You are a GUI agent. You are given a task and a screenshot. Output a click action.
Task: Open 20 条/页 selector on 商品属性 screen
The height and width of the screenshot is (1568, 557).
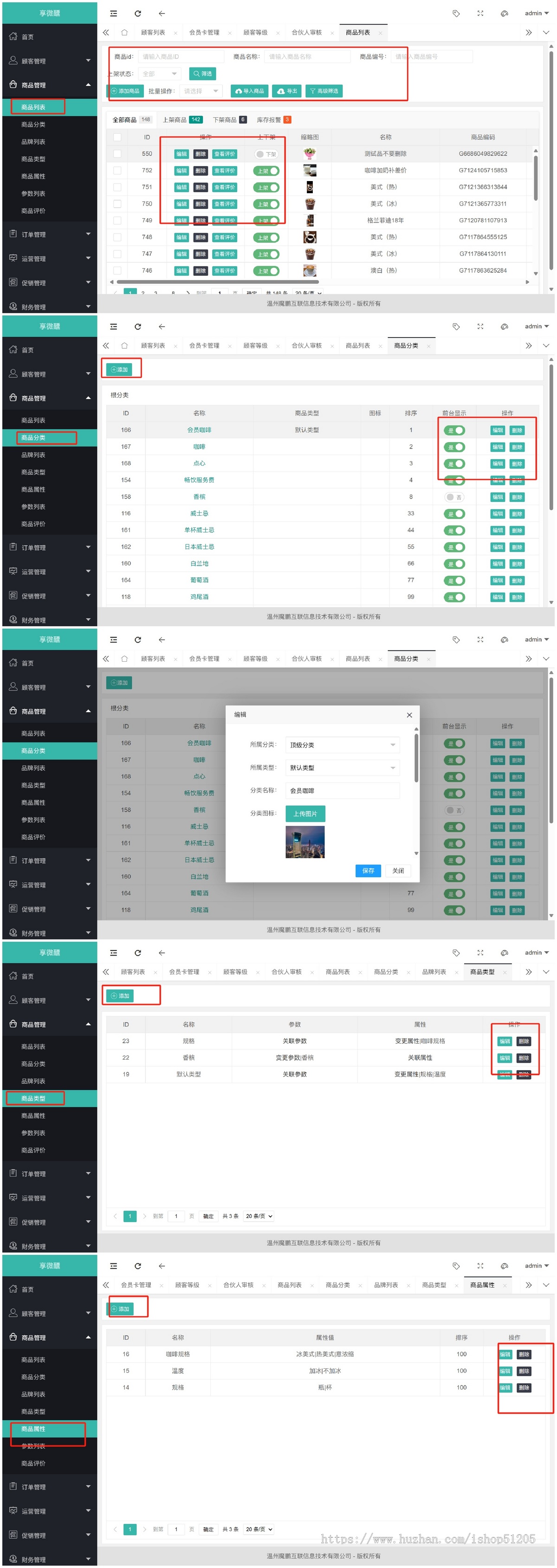[x=259, y=1529]
